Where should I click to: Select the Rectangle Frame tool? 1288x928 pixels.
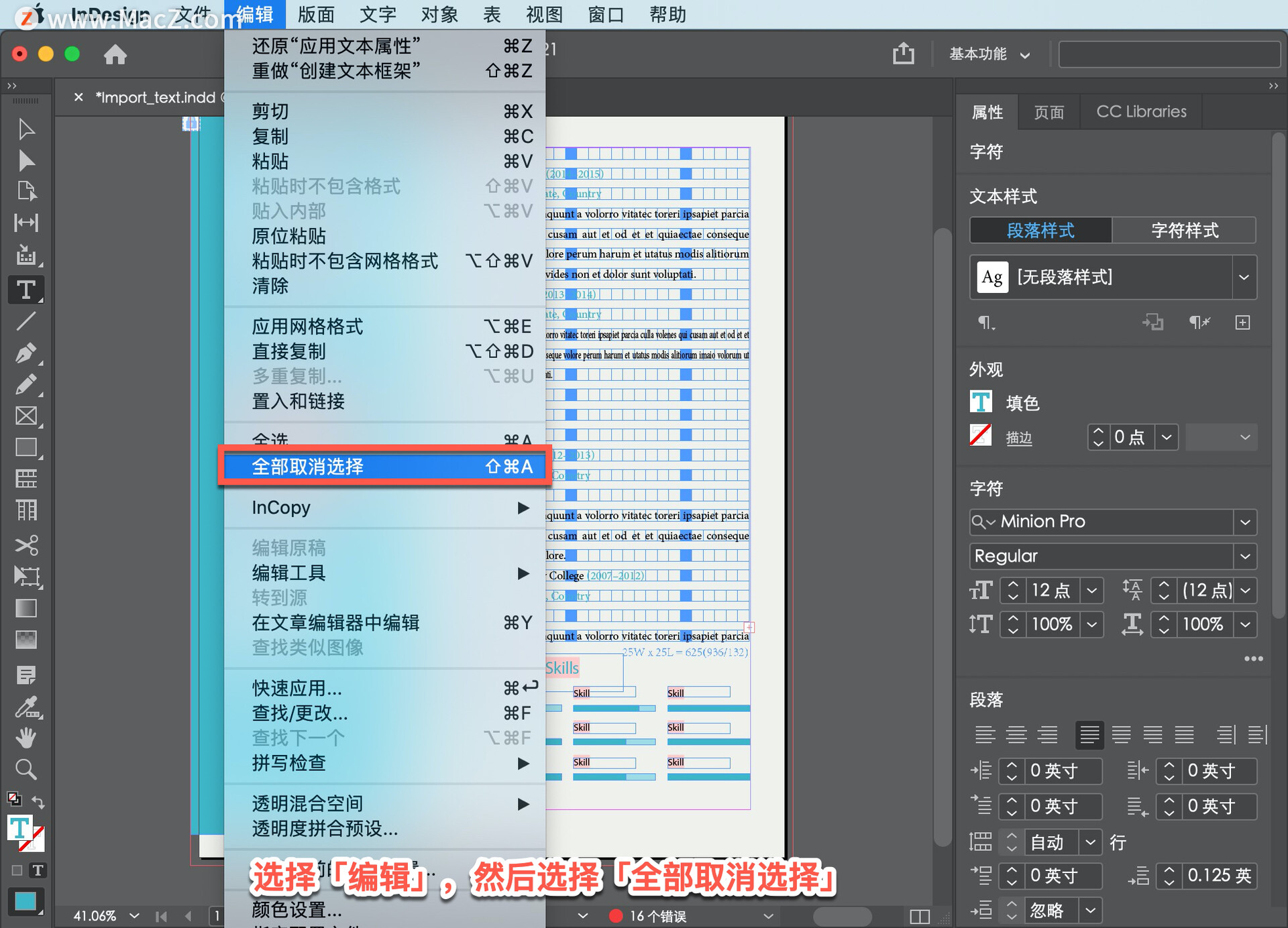pyautogui.click(x=25, y=416)
